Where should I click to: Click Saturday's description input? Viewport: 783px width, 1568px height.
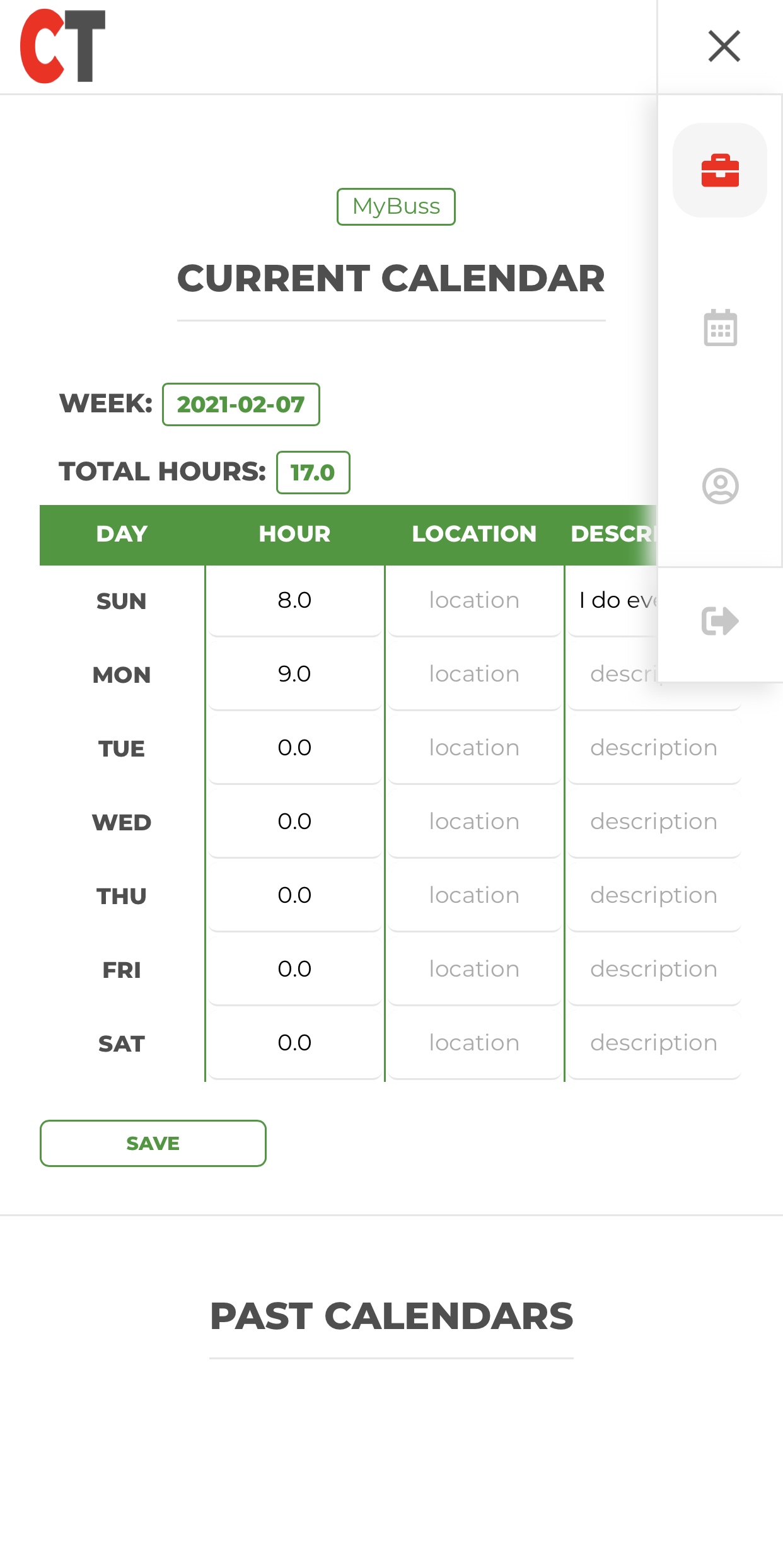click(x=653, y=1043)
